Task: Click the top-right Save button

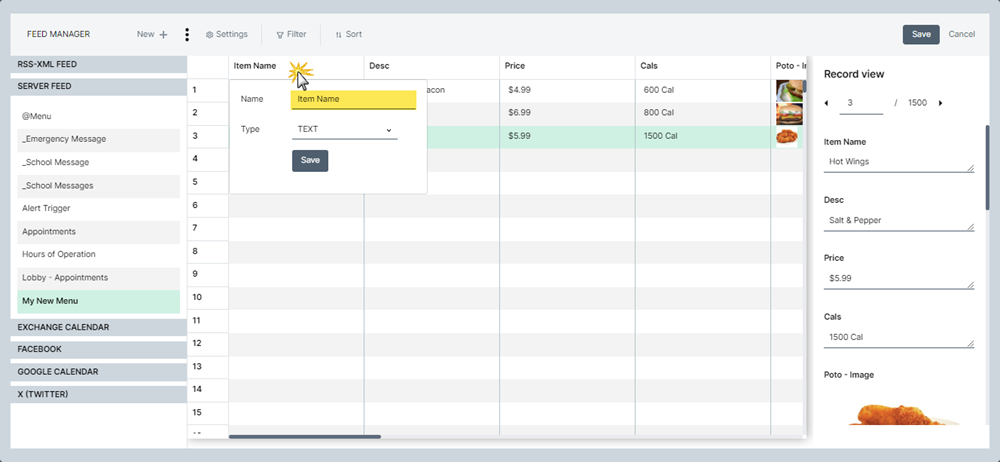Action: pyautogui.click(x=921, y=34)
